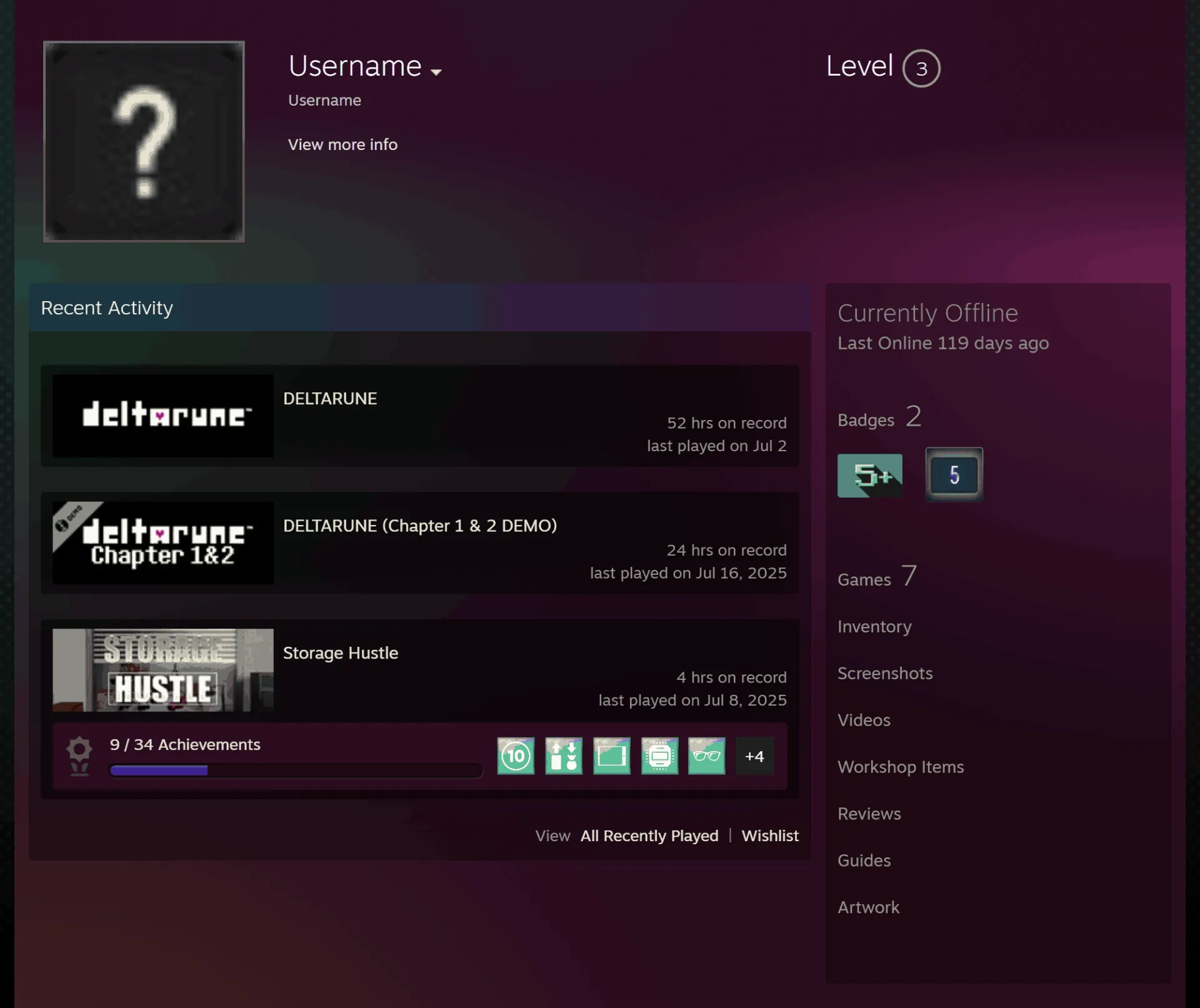
Task: Click the '10' achievement icon
Action: [516, 756]
